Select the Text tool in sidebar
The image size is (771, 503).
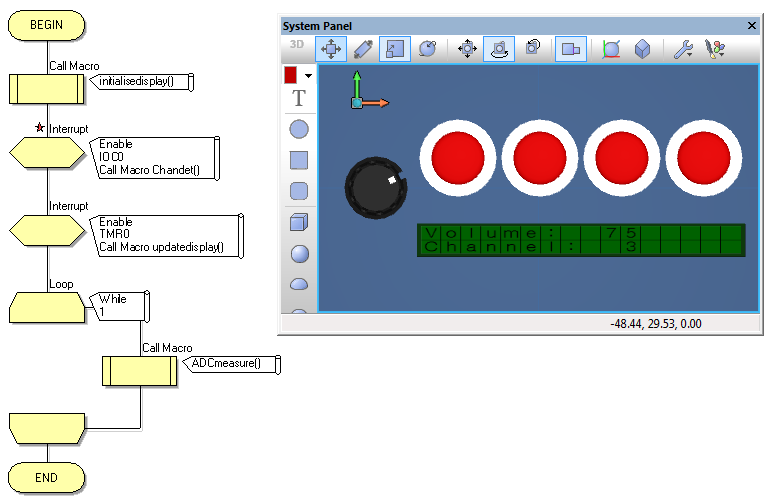[298, 98]
